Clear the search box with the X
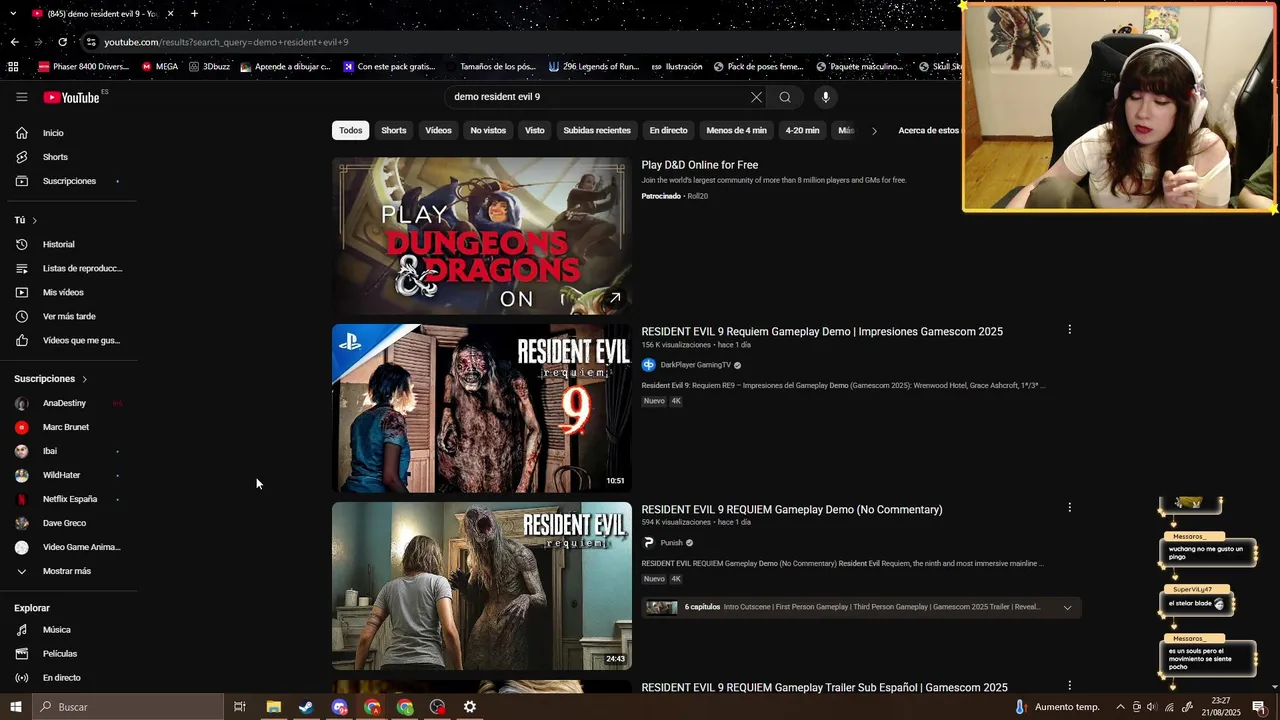Viewport: 1280px width, 720px height. (756, 97)
